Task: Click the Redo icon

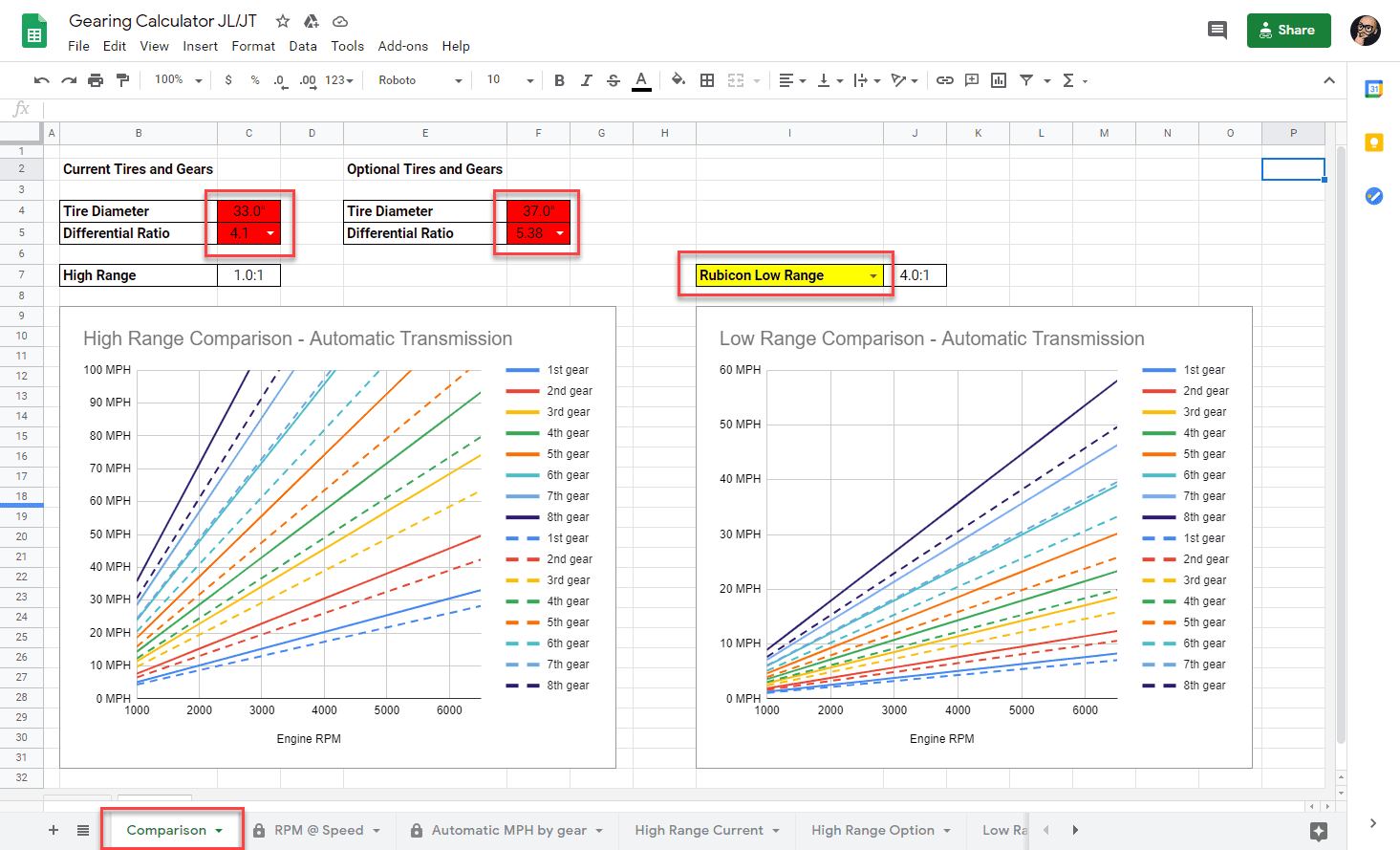Action: pyautogui.click(x=69, y=80)
